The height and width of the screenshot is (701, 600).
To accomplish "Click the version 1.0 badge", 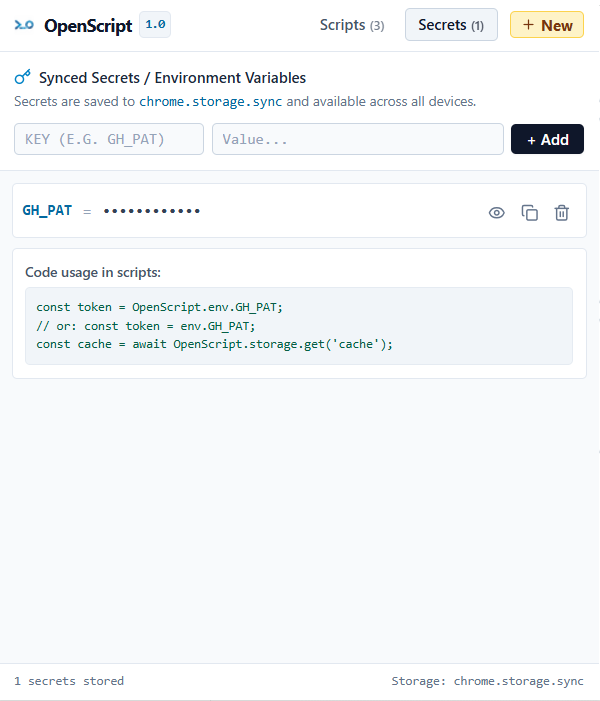I will click(155, 25).
